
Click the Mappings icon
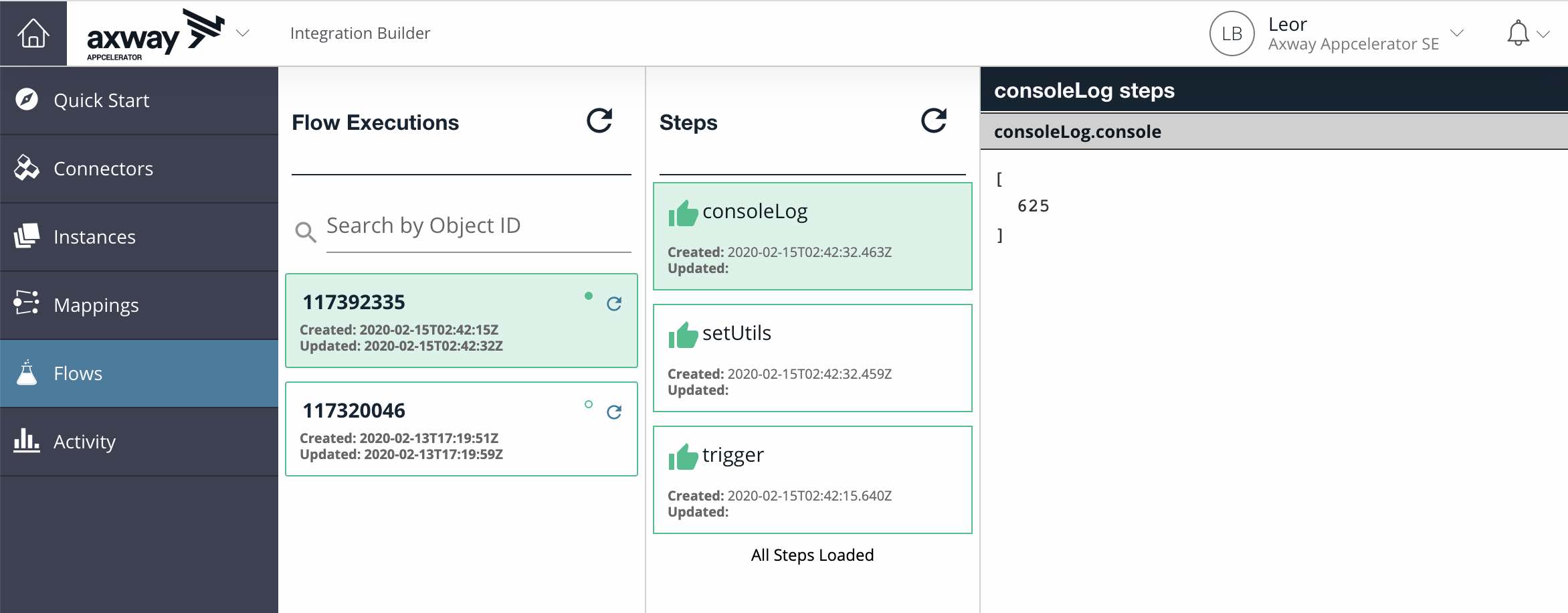coord(27,302)
